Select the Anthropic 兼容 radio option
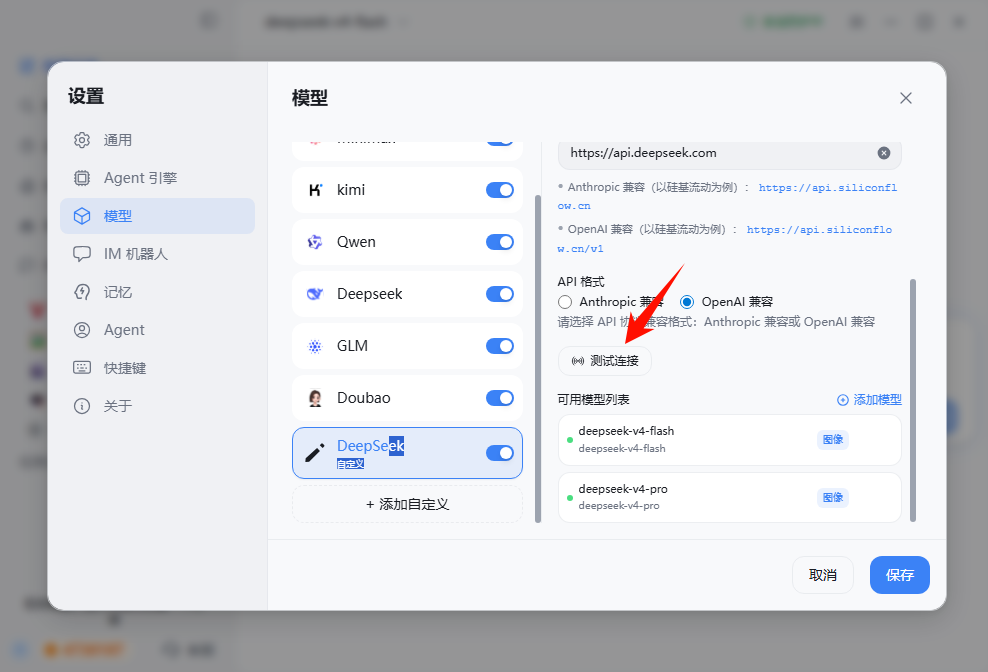This screenshot has width=988, height=672. click(565, 302)
